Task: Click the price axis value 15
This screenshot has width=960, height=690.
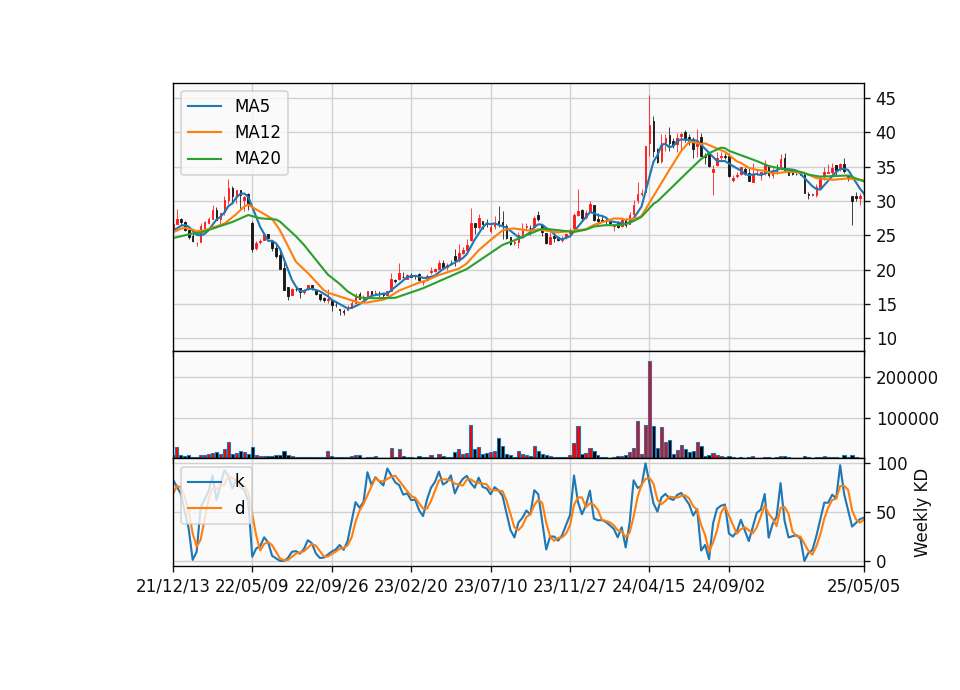Action: 885,305
